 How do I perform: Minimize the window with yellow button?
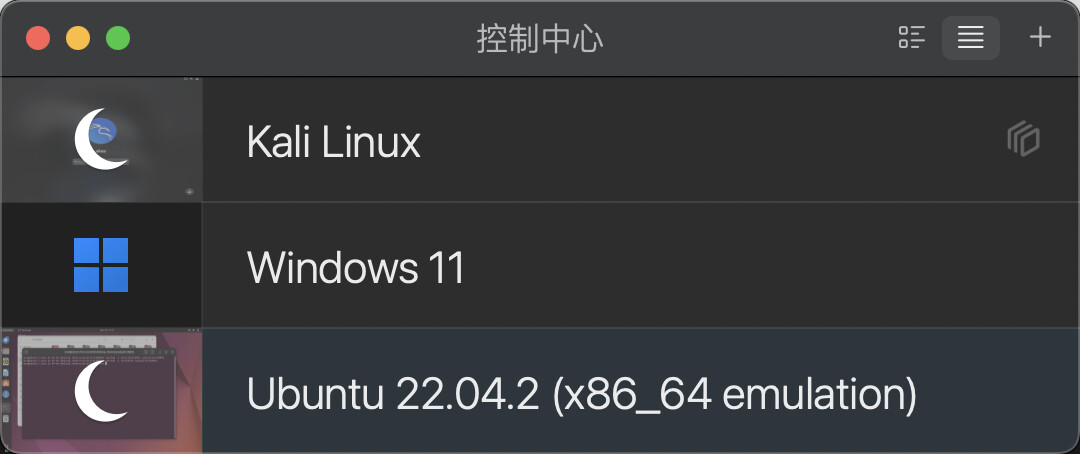(x=78, y=38)
